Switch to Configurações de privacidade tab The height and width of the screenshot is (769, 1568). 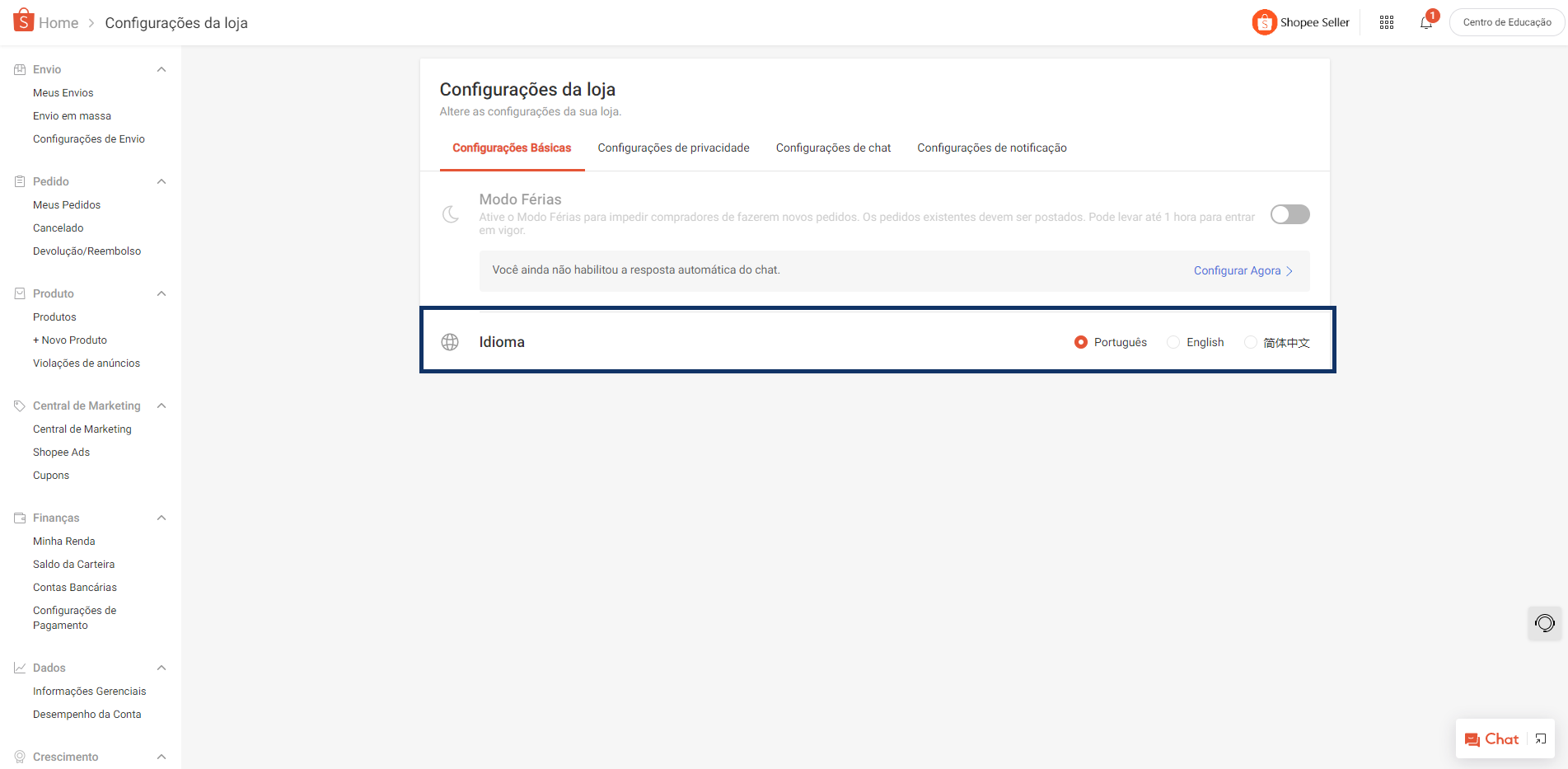(673, 148)
